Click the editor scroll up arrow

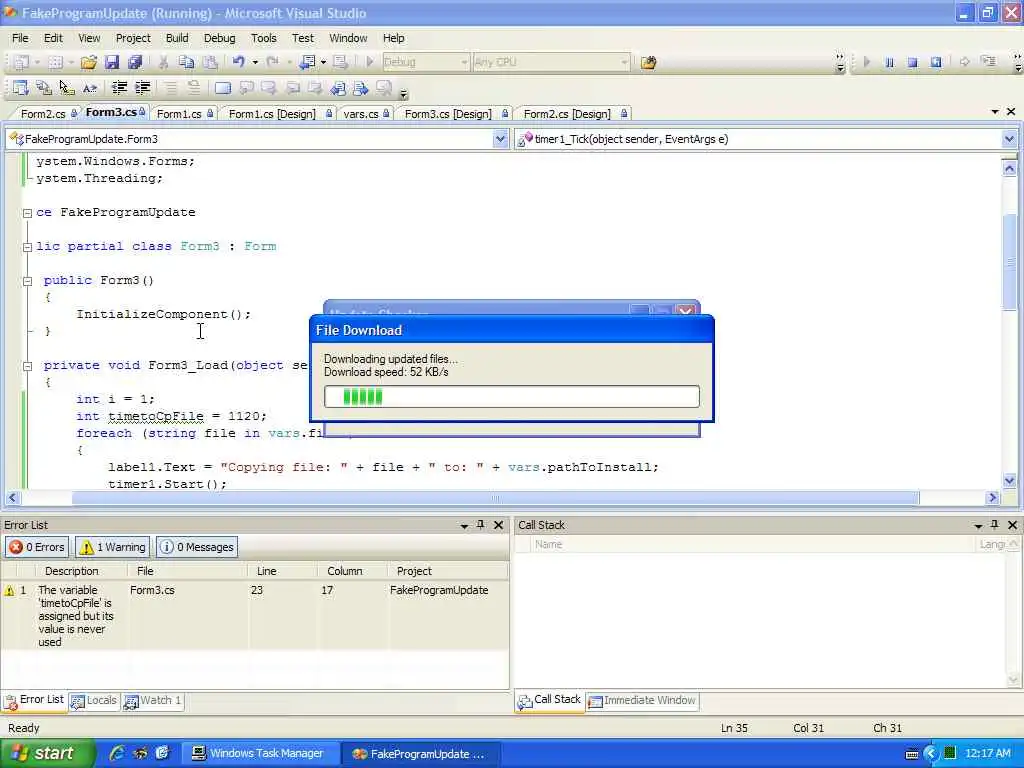pos(1009,169)
